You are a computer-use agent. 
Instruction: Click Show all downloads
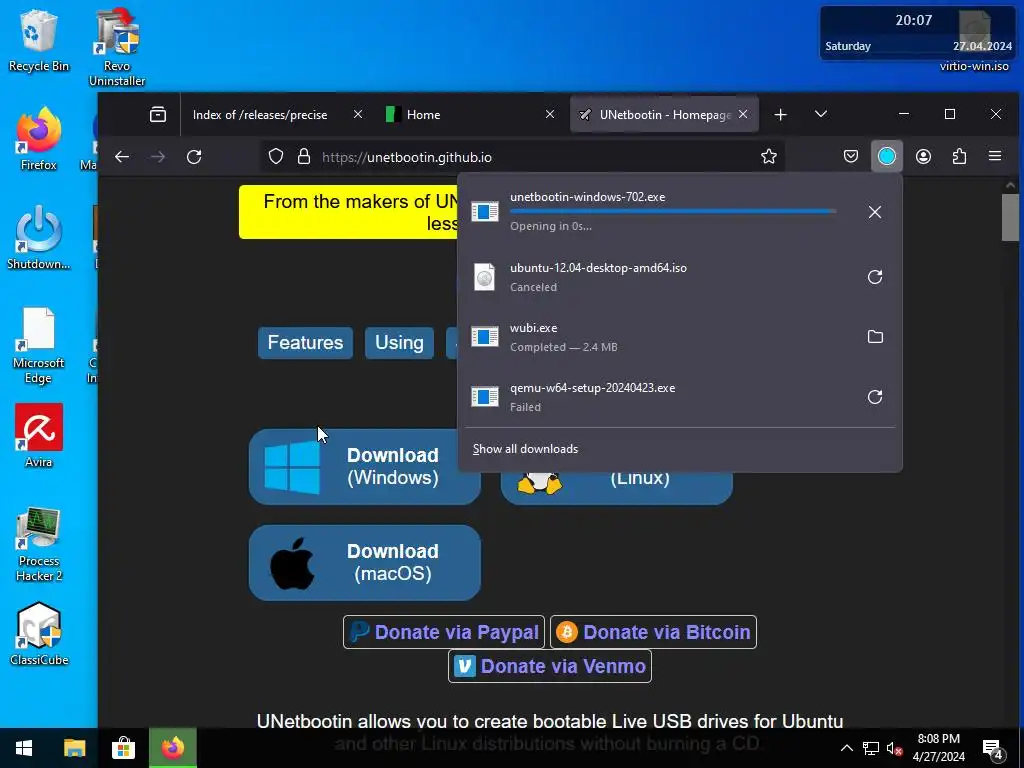click(x=525, y=449)
